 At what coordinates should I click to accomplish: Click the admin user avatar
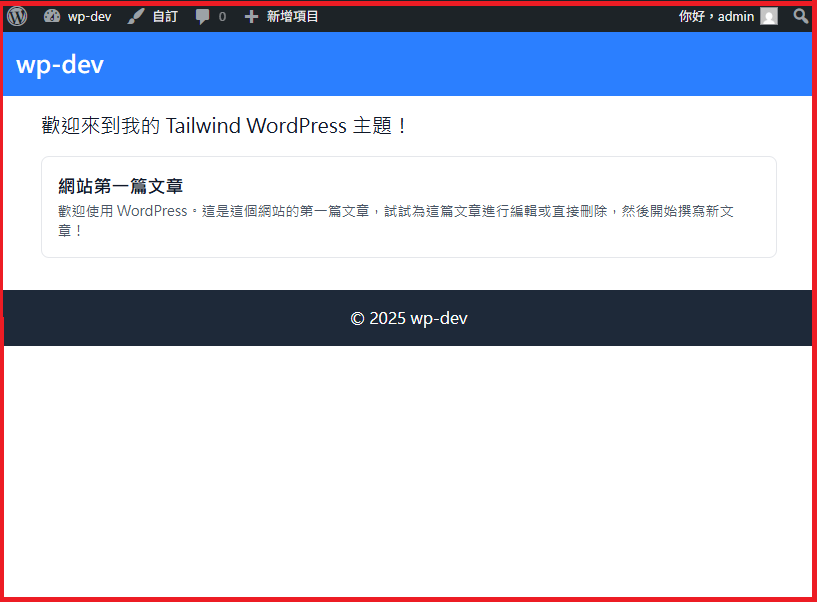(768, 16)
